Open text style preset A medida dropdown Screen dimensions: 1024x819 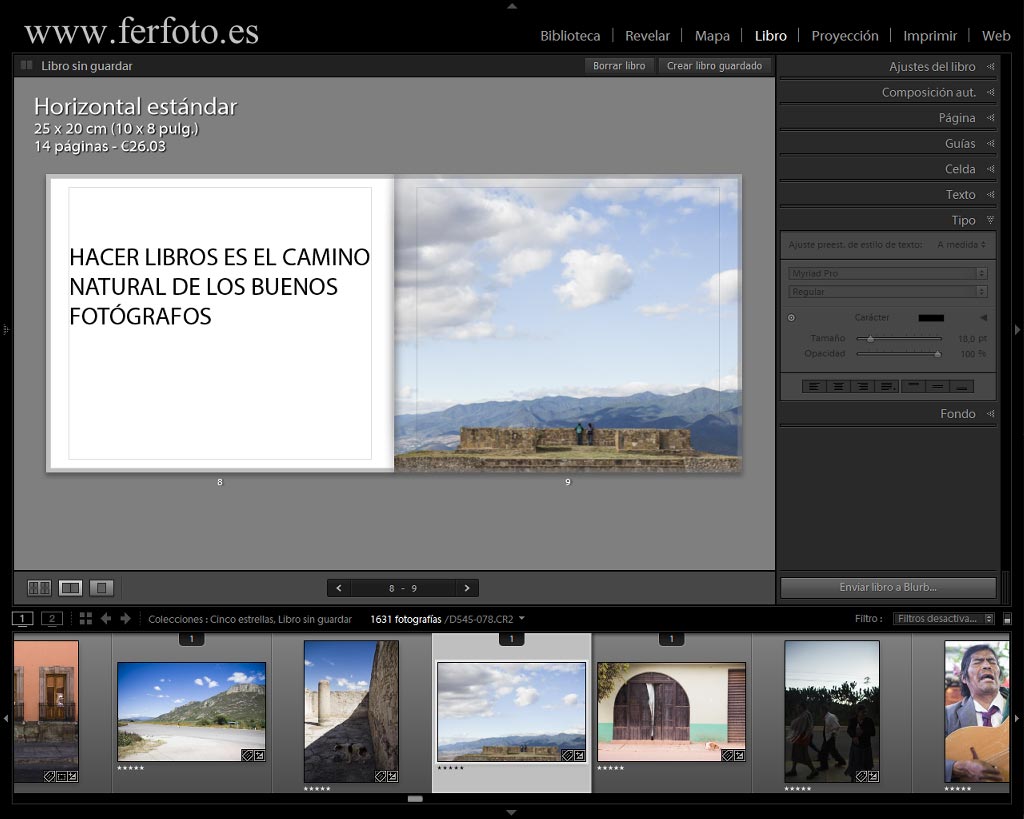pyautogui.click(x=961, y=245)
